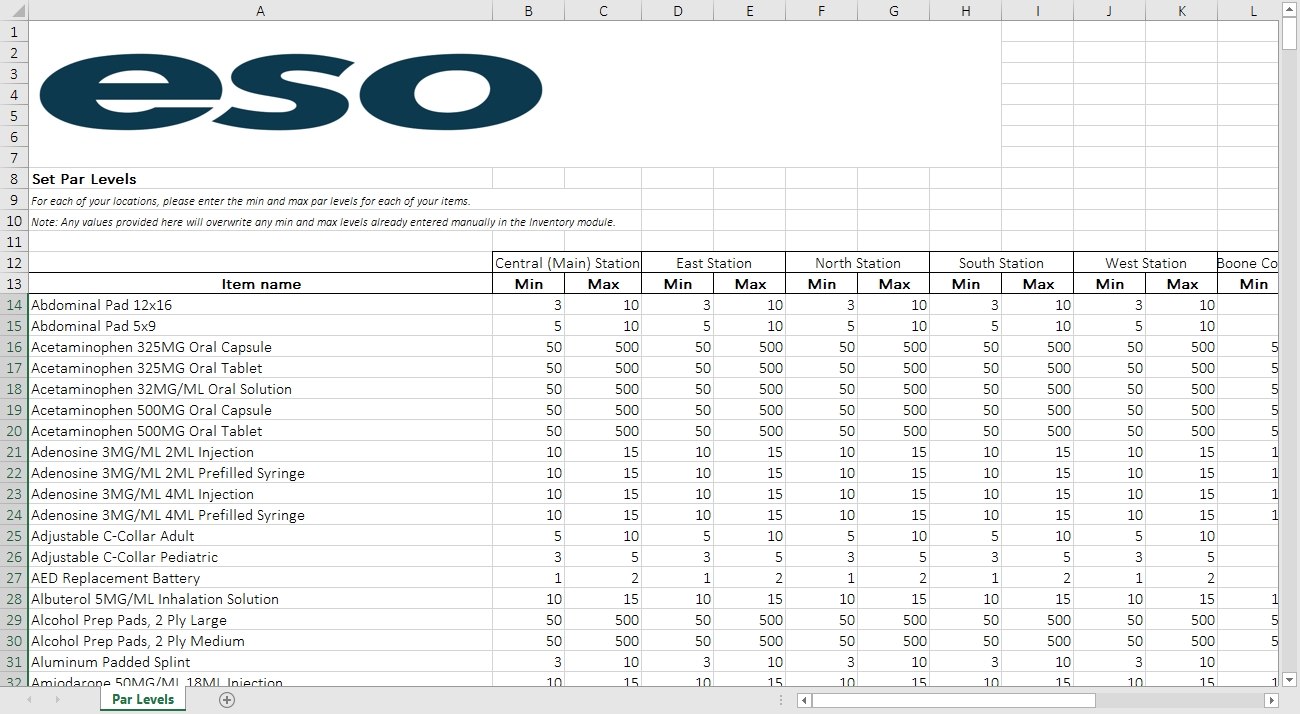Open the Par Levels sheet tab

pyautogui.click(x=143, y=700)
